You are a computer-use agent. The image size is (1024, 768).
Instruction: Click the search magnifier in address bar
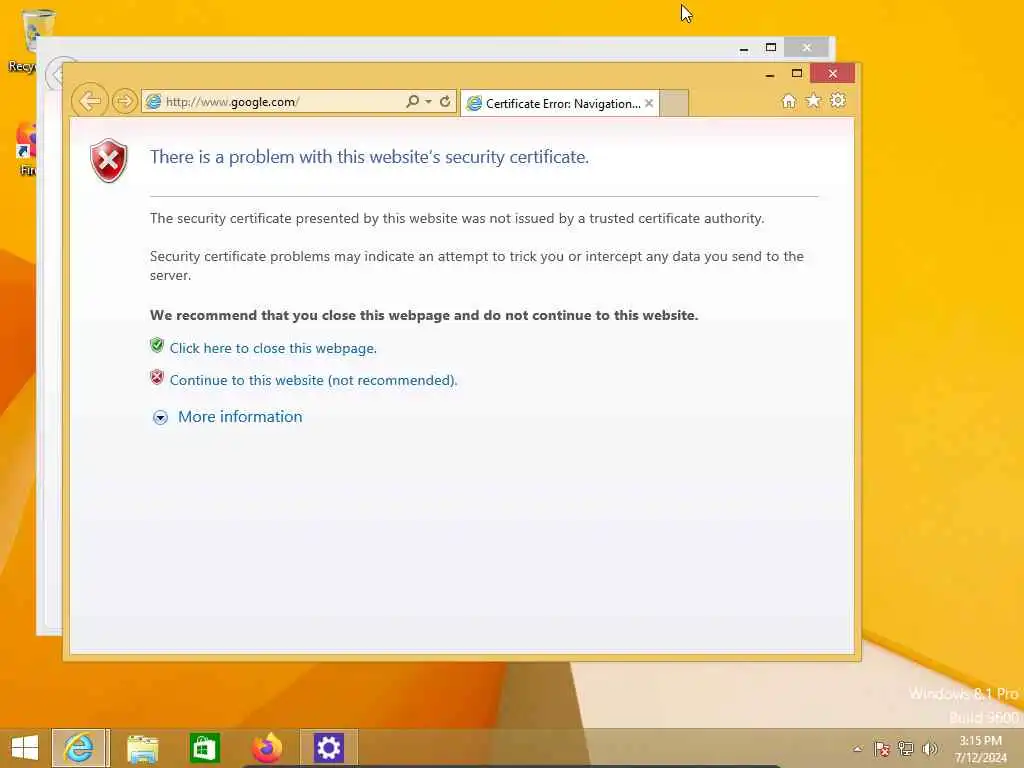(x=412, y=101)
